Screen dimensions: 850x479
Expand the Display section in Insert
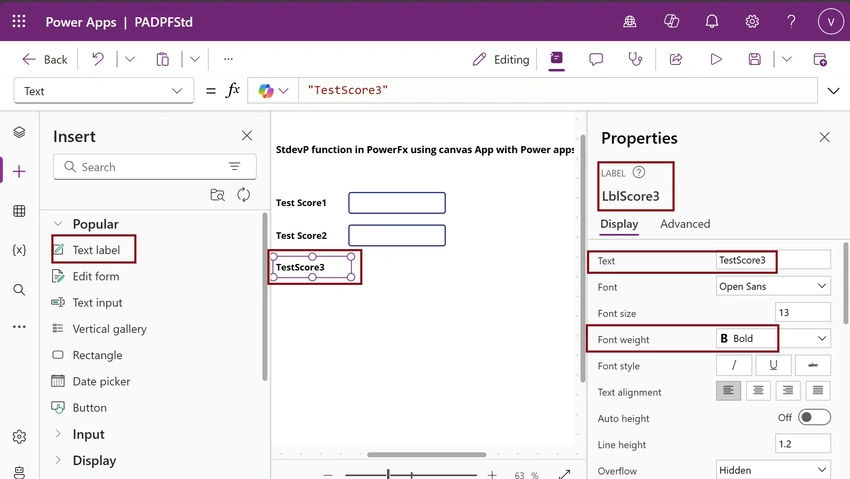pos(57,460)
